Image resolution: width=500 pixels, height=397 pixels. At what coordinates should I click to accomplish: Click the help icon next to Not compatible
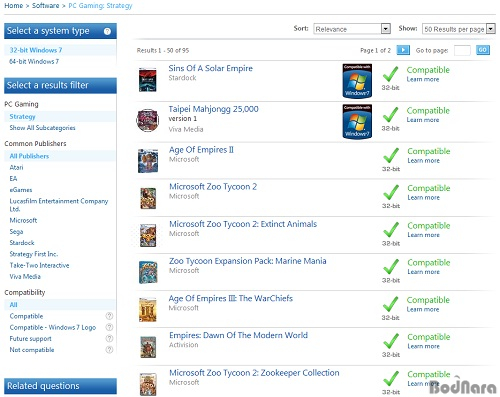point(109,350)
